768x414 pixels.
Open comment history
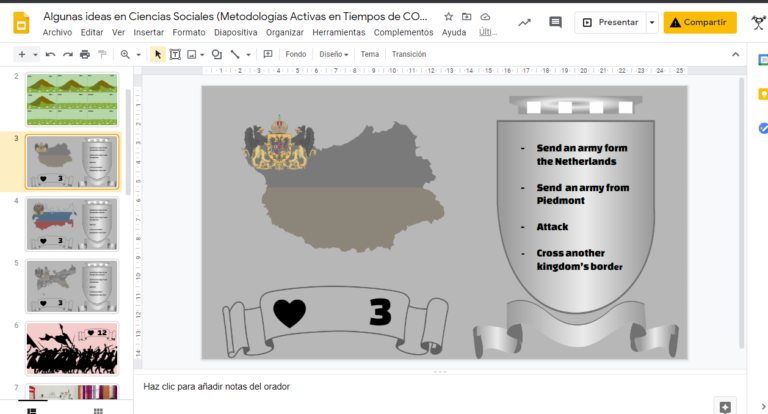click(x=555, y=23)
